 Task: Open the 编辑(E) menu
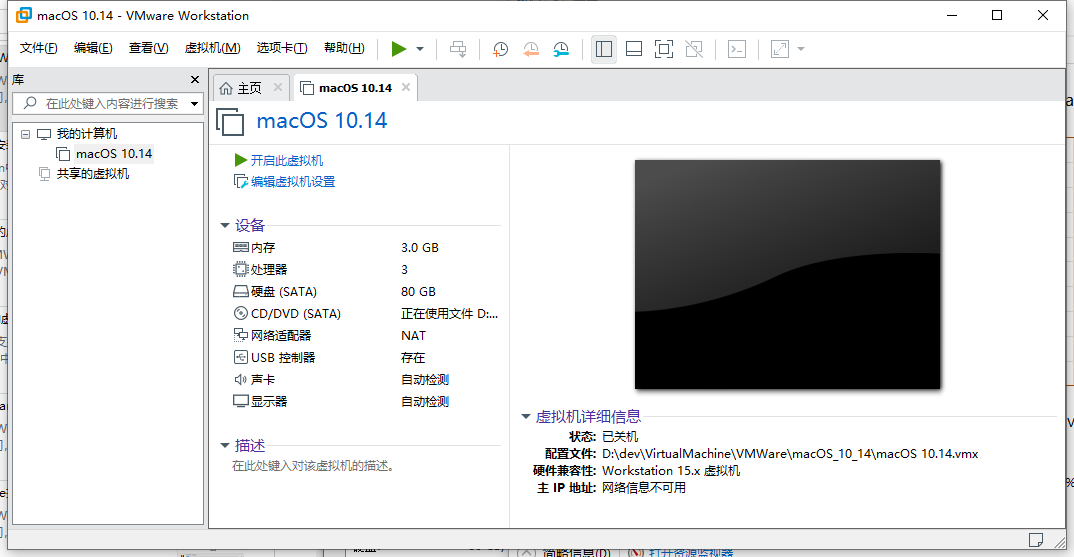(93, 48)
